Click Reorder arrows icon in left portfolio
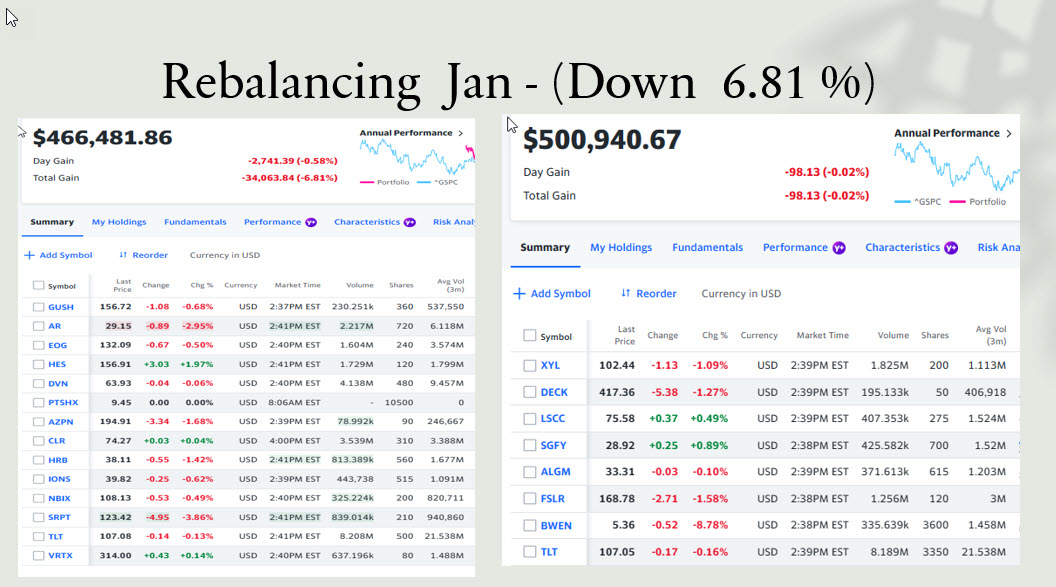The image size is (1056, 587). 123,255
